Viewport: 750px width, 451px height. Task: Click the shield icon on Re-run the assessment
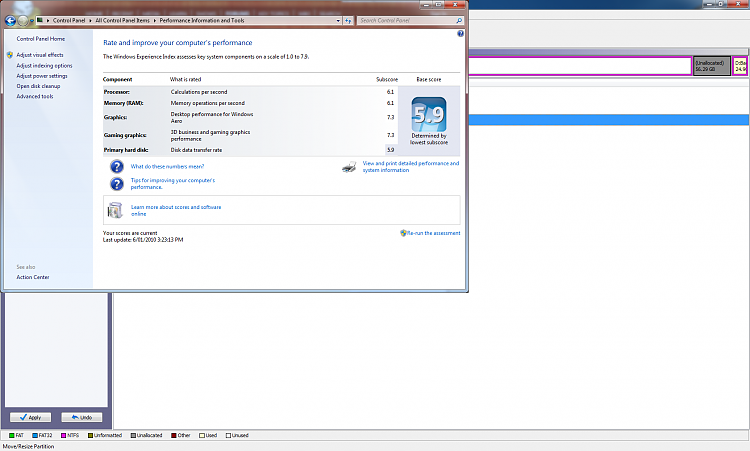coord(403,233)
